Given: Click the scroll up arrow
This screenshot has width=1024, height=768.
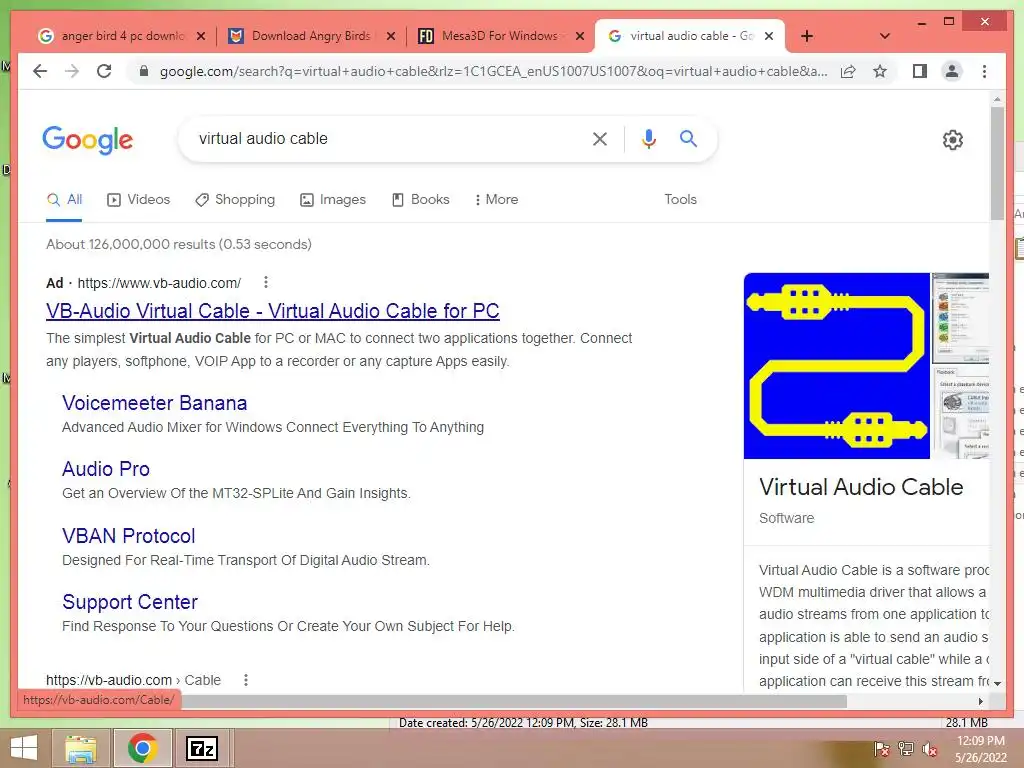Looking at the screenshot, I should pos(997,99).
